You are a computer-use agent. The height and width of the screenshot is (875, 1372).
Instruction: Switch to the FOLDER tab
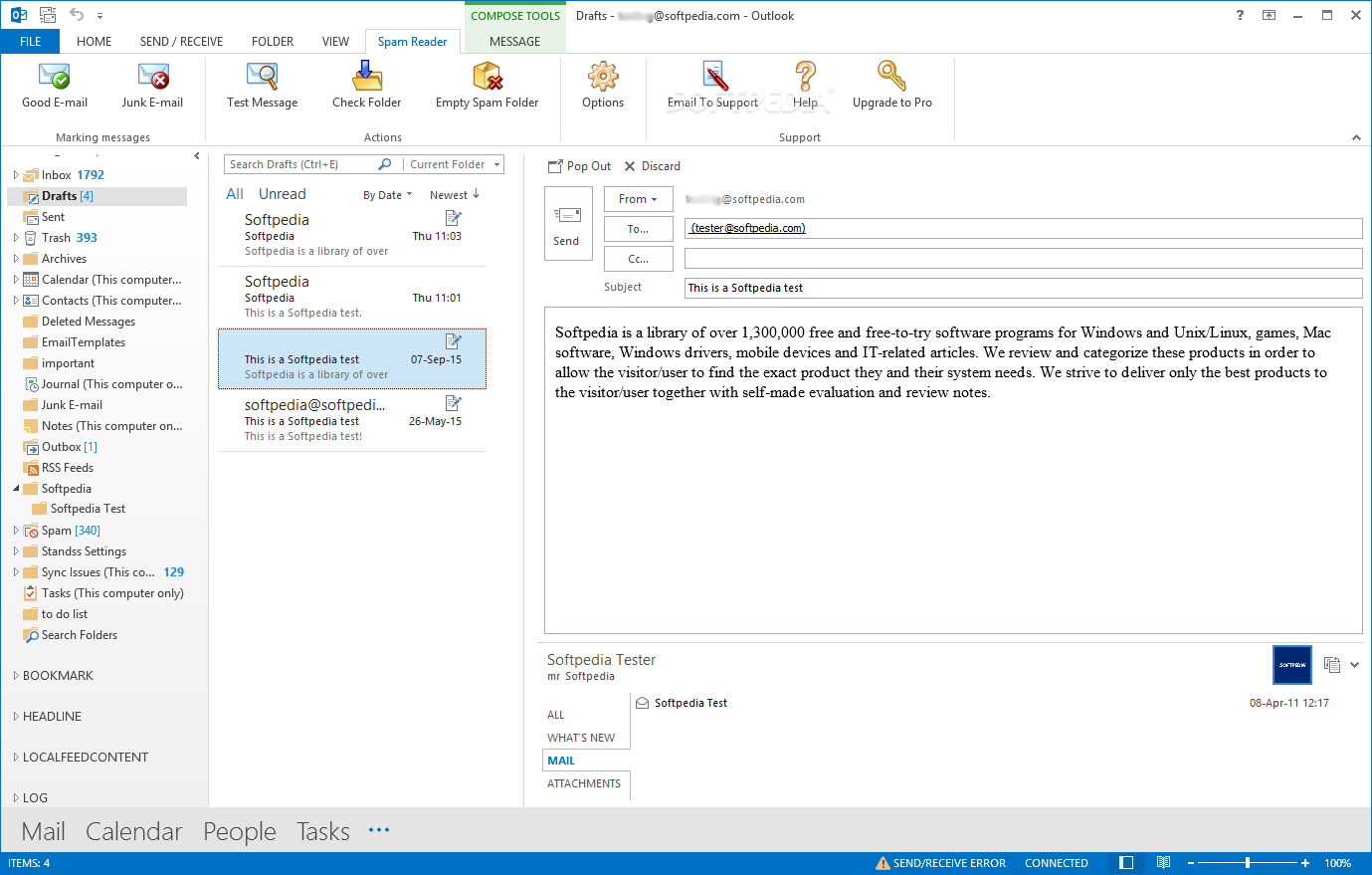coord(273,41)
